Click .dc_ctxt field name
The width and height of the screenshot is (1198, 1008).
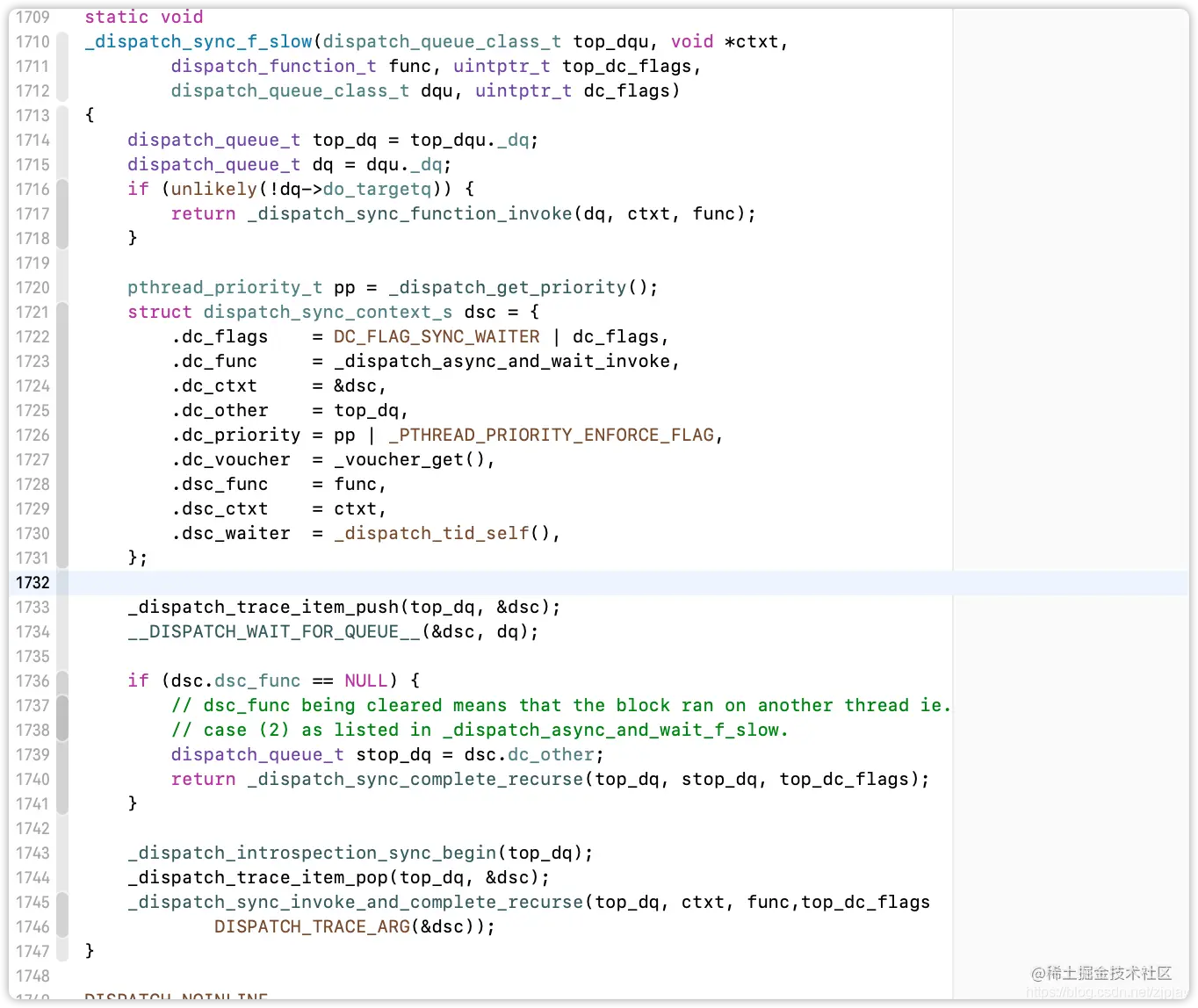tap(214, 385)
